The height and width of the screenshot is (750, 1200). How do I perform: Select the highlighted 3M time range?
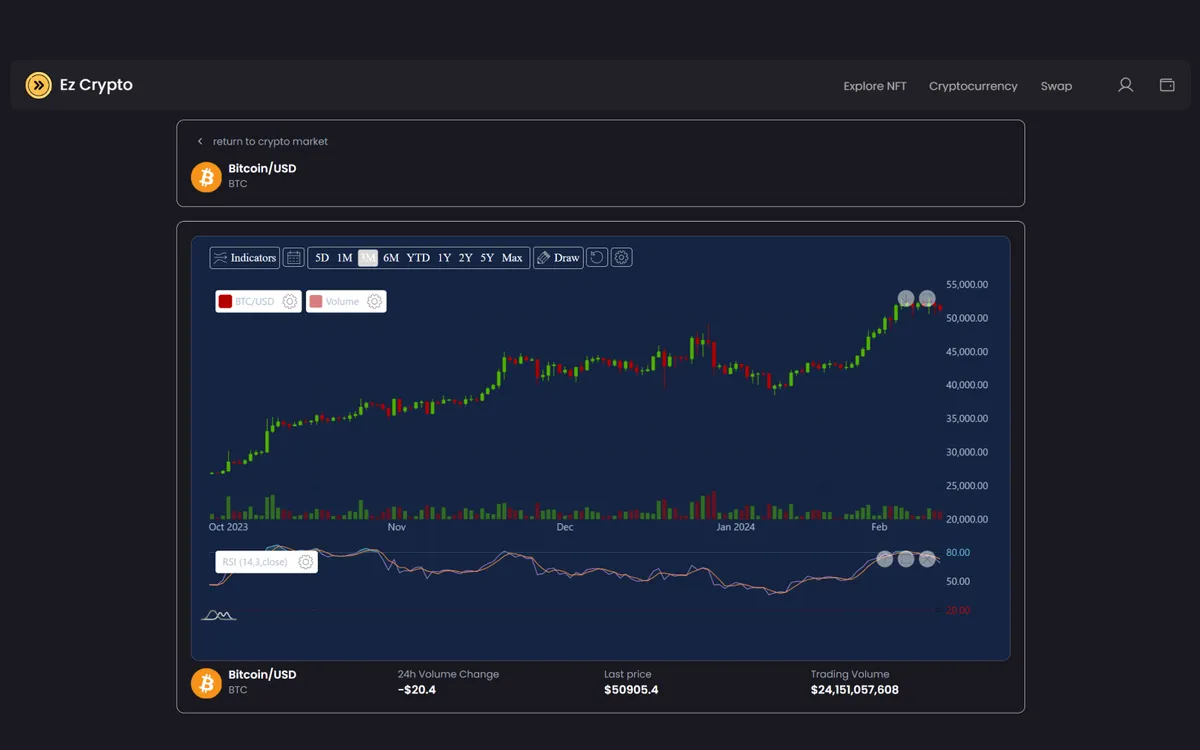pyautogui.click(x=367, y=258)
